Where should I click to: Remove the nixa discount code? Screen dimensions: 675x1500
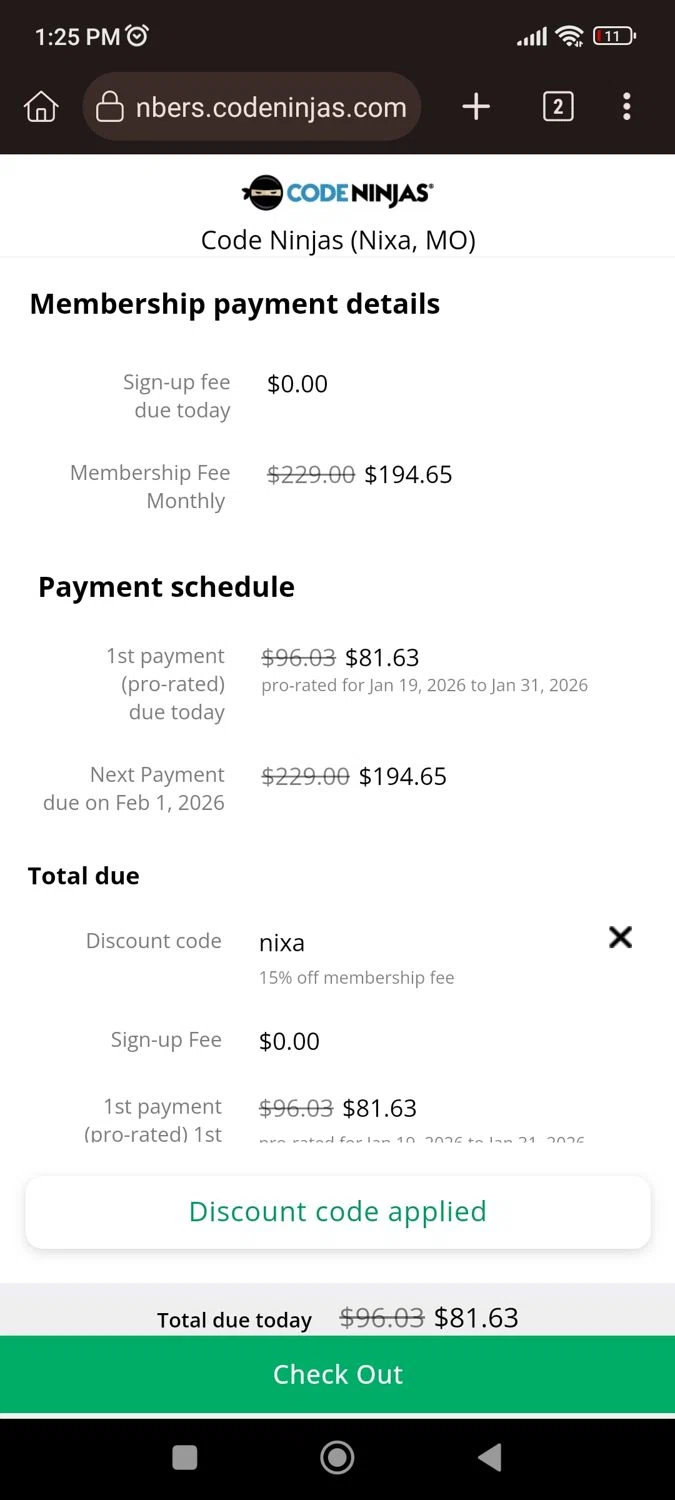coord(620,937)
